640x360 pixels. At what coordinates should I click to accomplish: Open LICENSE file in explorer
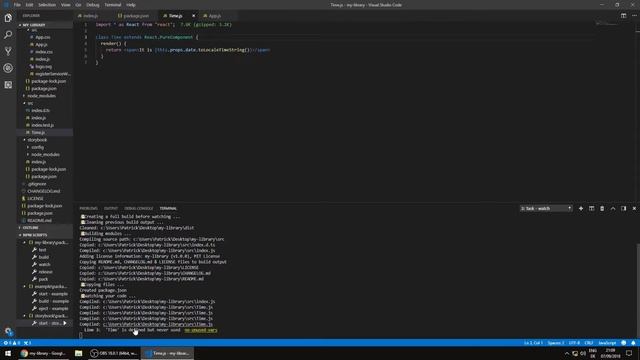point(35,198)
